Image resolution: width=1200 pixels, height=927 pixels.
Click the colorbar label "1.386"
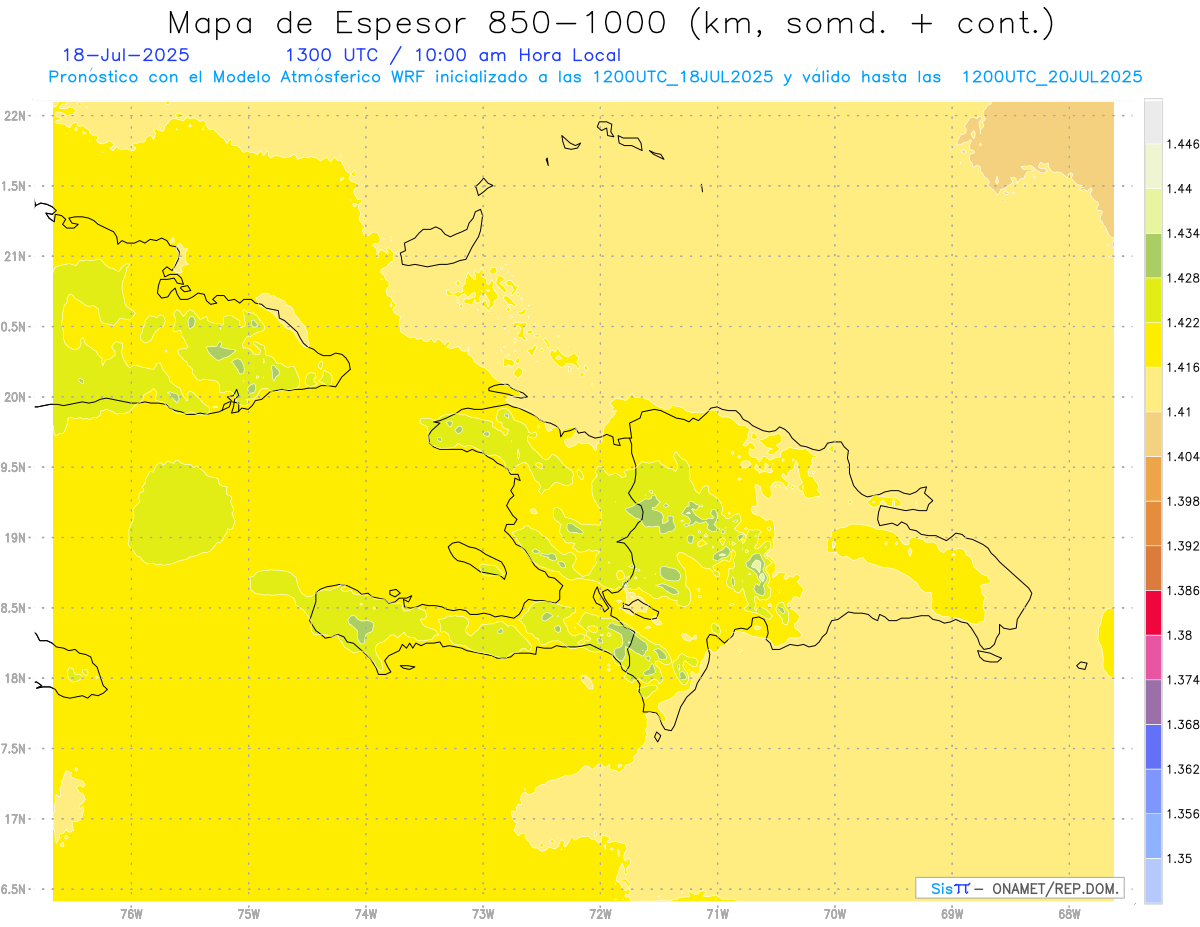tap(1185, 590)
